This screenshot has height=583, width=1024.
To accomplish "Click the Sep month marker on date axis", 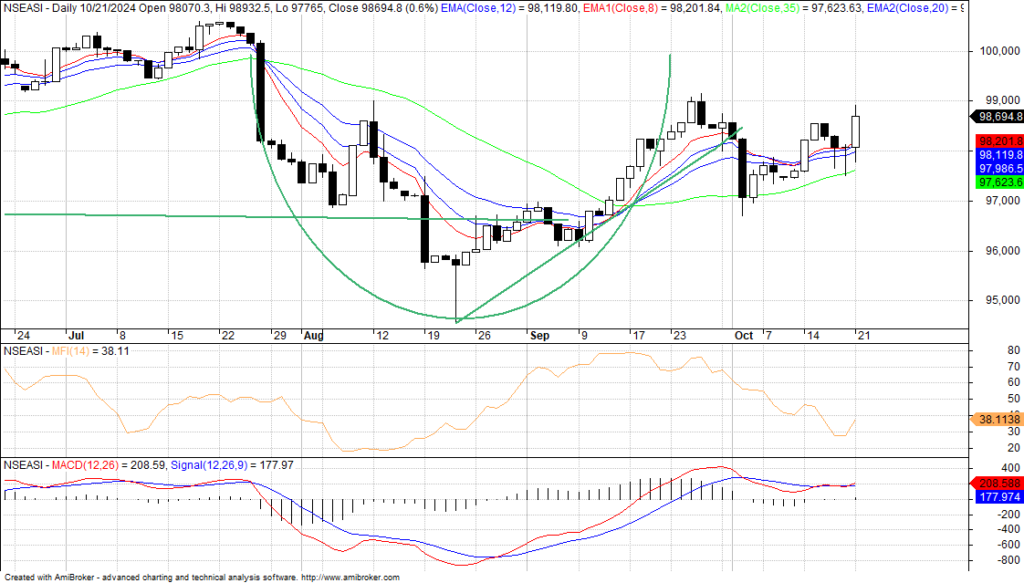I will coord(540,336).
